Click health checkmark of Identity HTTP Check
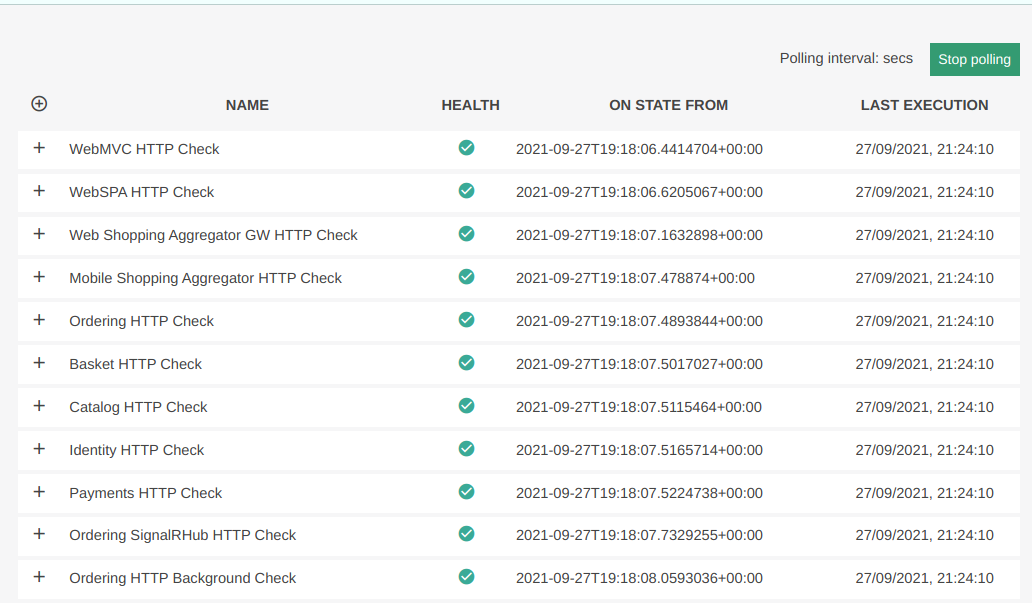This screenshot has width=1032, height=603. coord(467,449)
